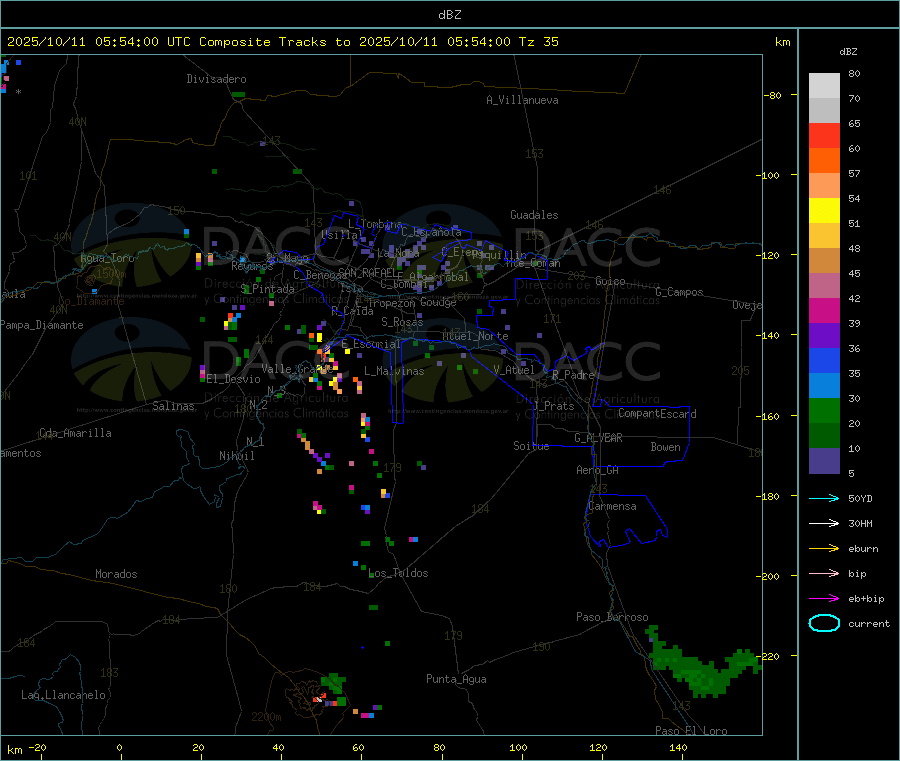900x761 pixels.
Task: Pick the top light grey dBZ swatch
Action: click(x=824, y=86)
